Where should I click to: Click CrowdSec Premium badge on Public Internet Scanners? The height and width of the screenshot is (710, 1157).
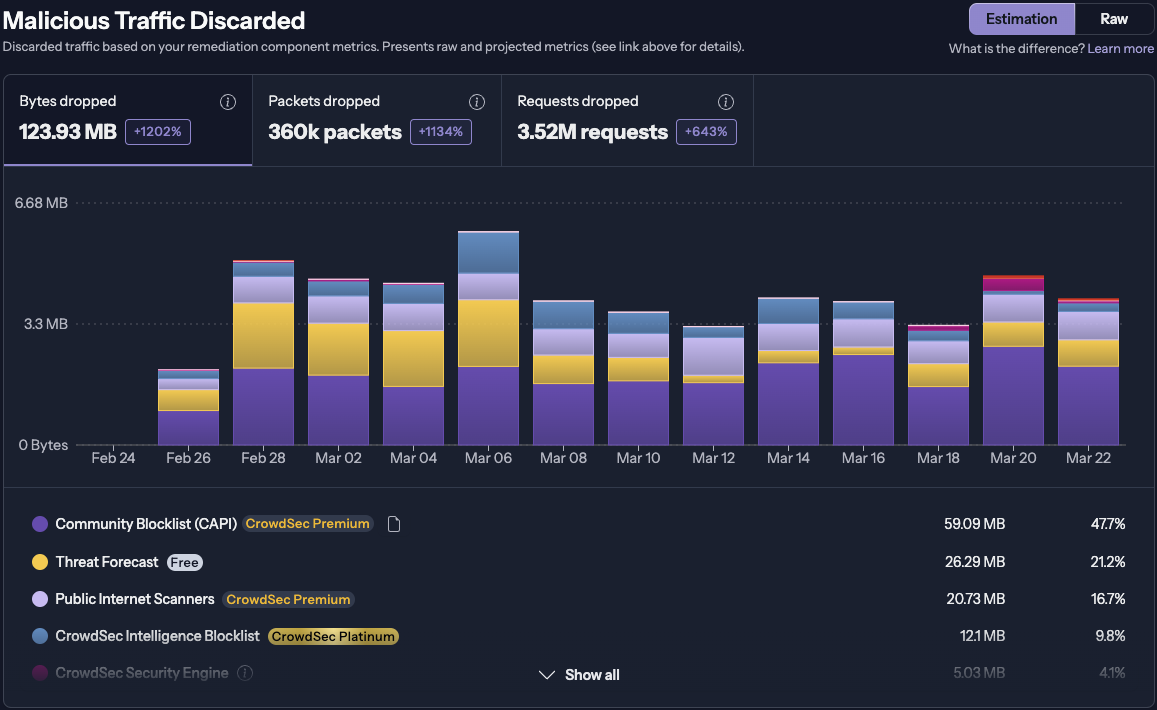[288, 599]
